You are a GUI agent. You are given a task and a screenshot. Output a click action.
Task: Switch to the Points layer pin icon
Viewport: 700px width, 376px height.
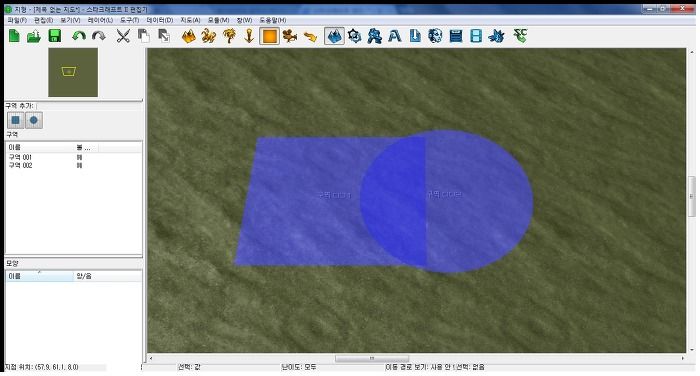(249, 36)
